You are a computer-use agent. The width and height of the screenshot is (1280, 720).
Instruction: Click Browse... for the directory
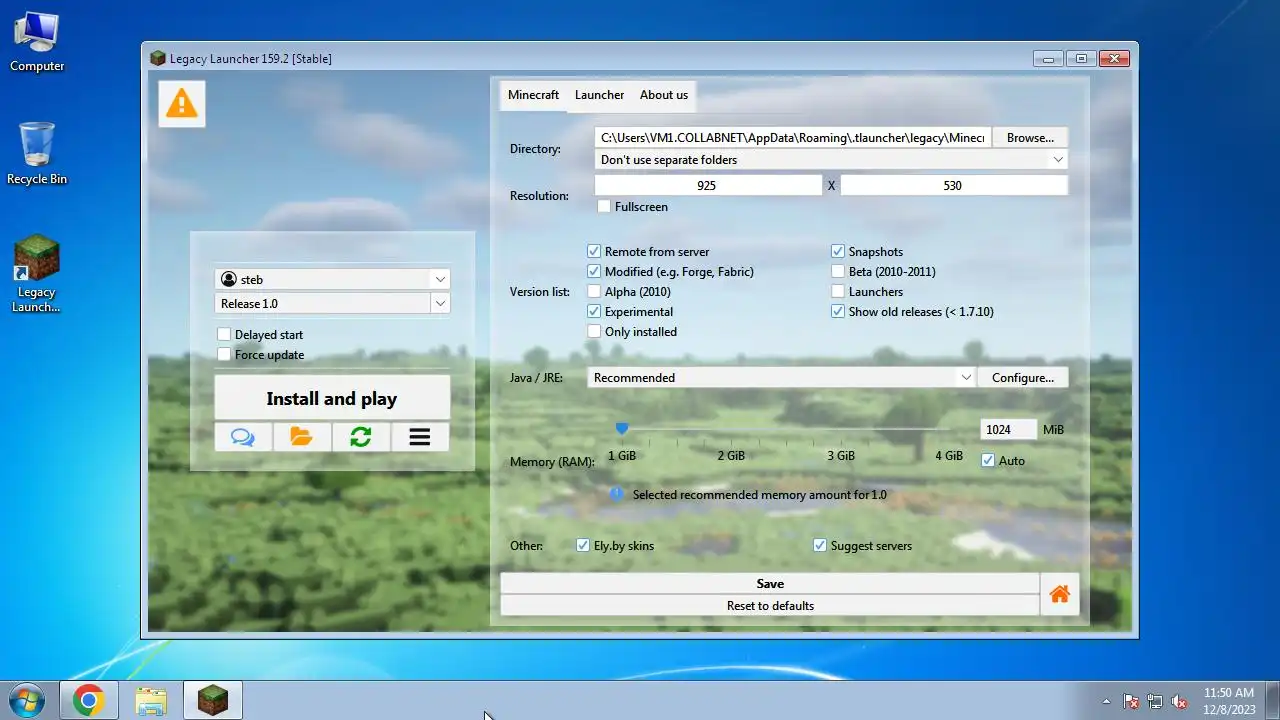pyautogui.click(x=1030, y=138)
